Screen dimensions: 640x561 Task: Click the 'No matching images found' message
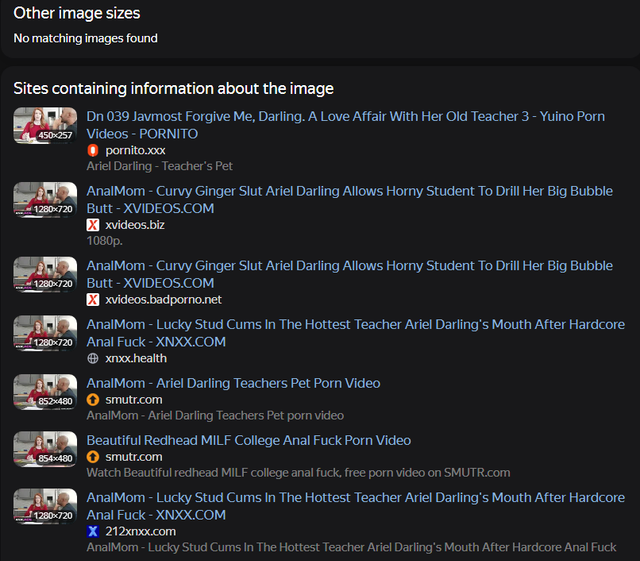click(85, 38)
